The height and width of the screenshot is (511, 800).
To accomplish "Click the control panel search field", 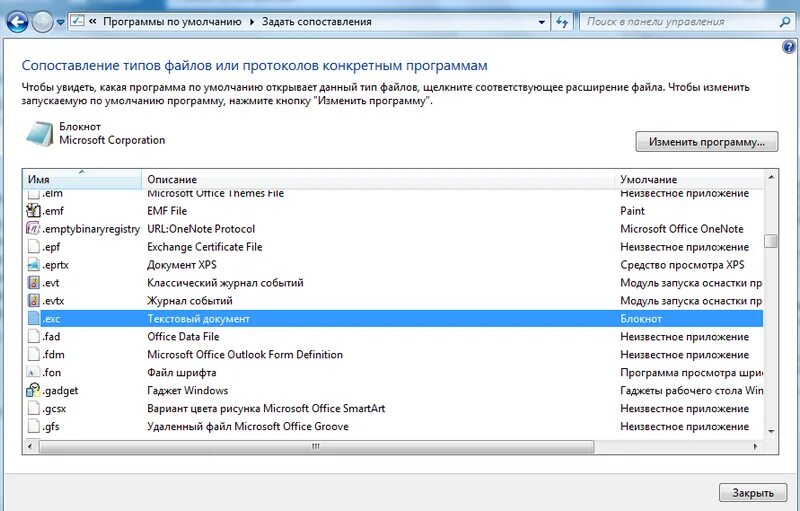I will 679,22.
